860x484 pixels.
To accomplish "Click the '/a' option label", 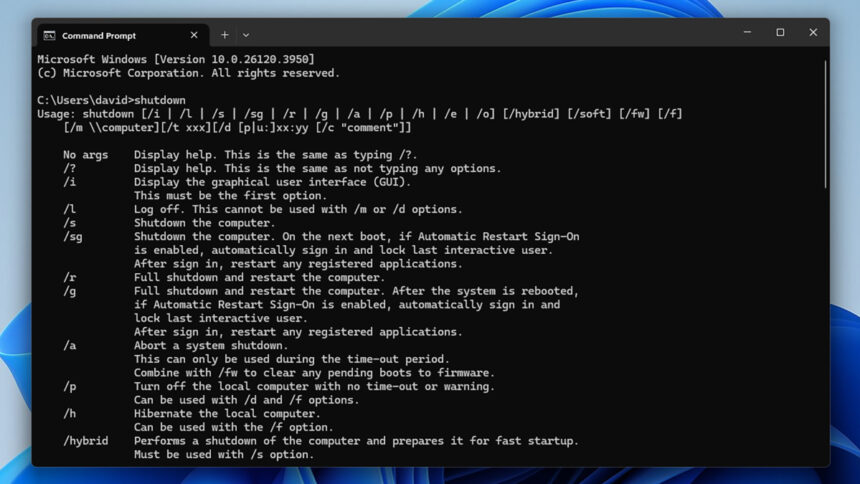I will (x=70, y=346).
